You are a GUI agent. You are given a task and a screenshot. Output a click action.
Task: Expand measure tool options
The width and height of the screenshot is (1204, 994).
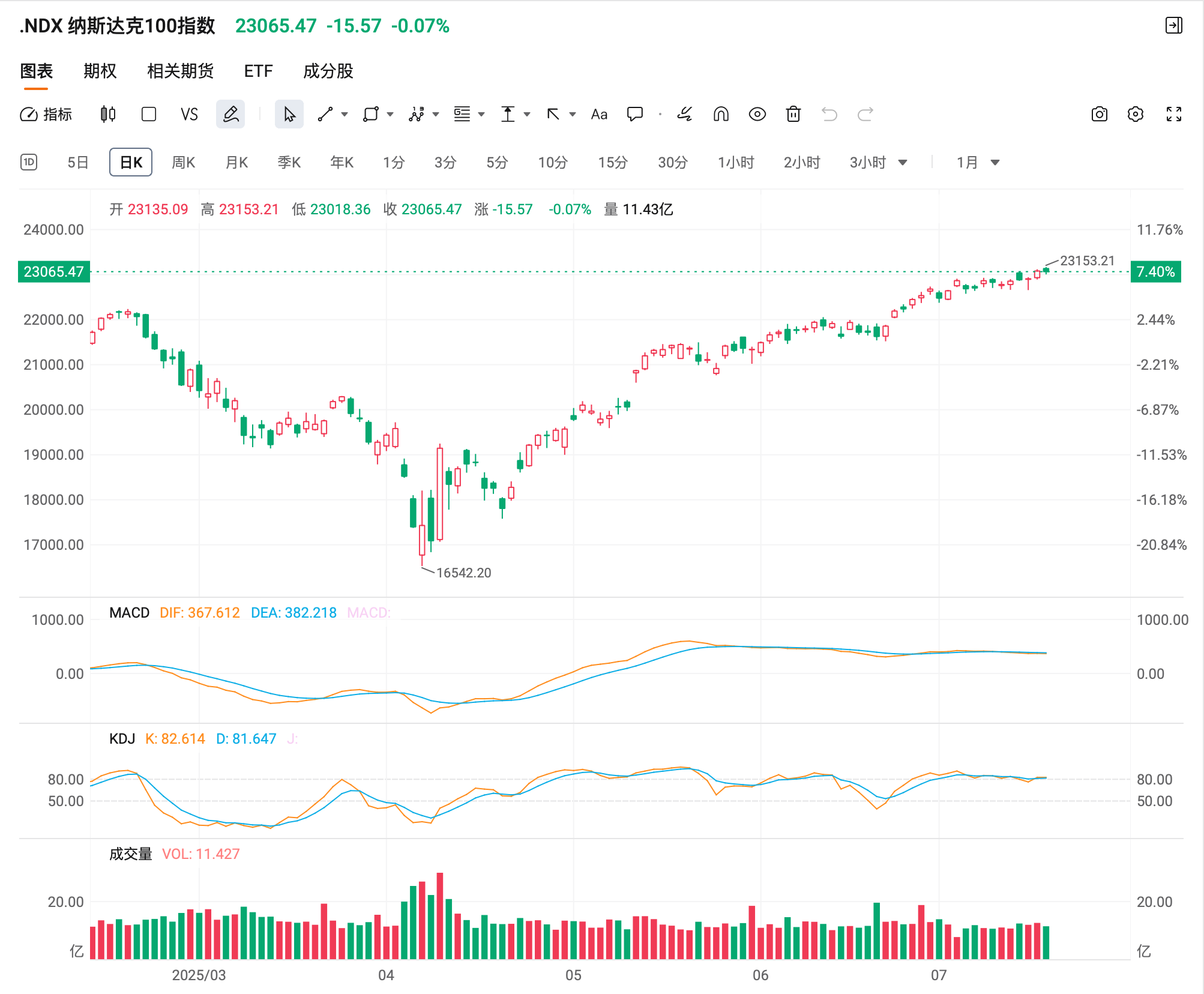coord(527,114)
